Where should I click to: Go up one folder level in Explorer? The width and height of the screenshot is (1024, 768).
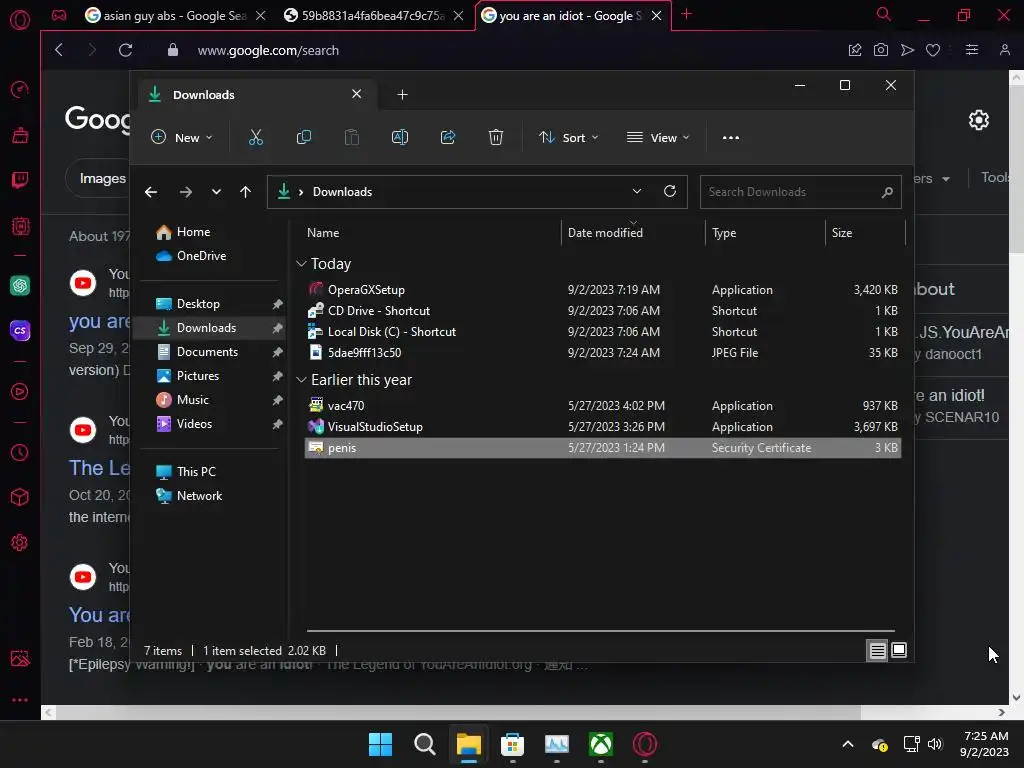pos(246,191)
